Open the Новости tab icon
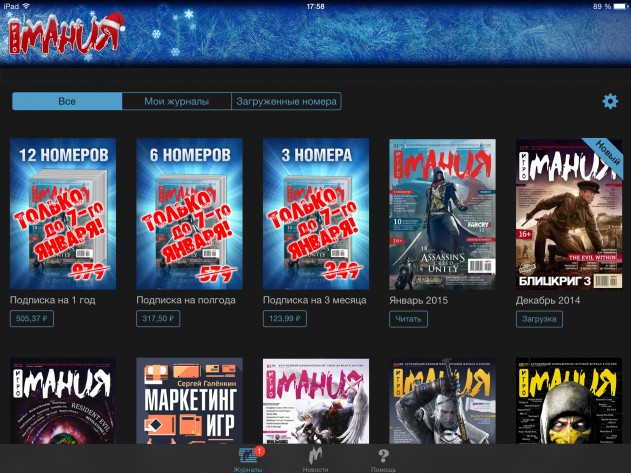This screenshot has width=631, height=473. (x=316, y=456)
